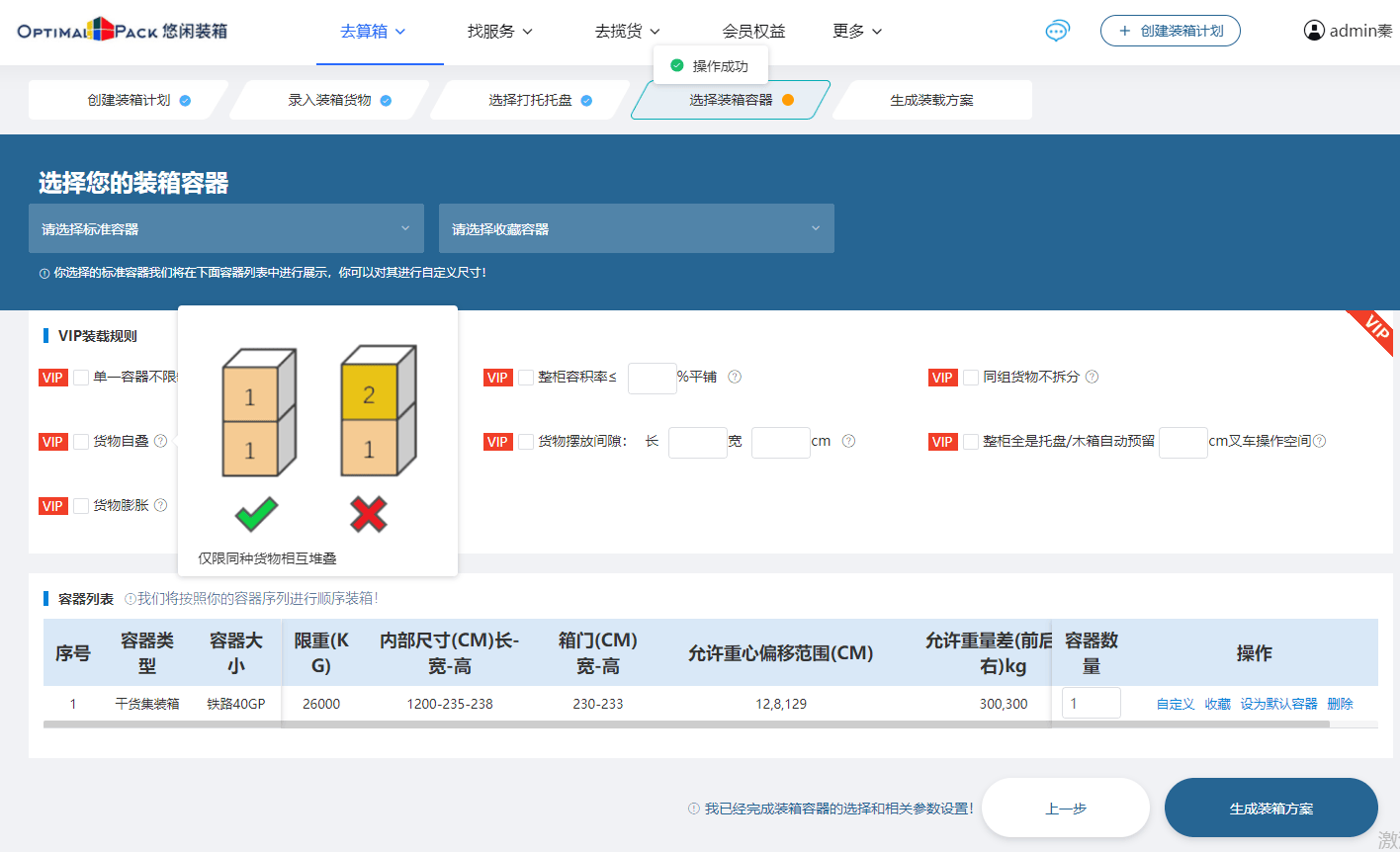Click help icon next to 货物自叠
Viewport: 1400px width, 852px height.
(x=160, y=441)
